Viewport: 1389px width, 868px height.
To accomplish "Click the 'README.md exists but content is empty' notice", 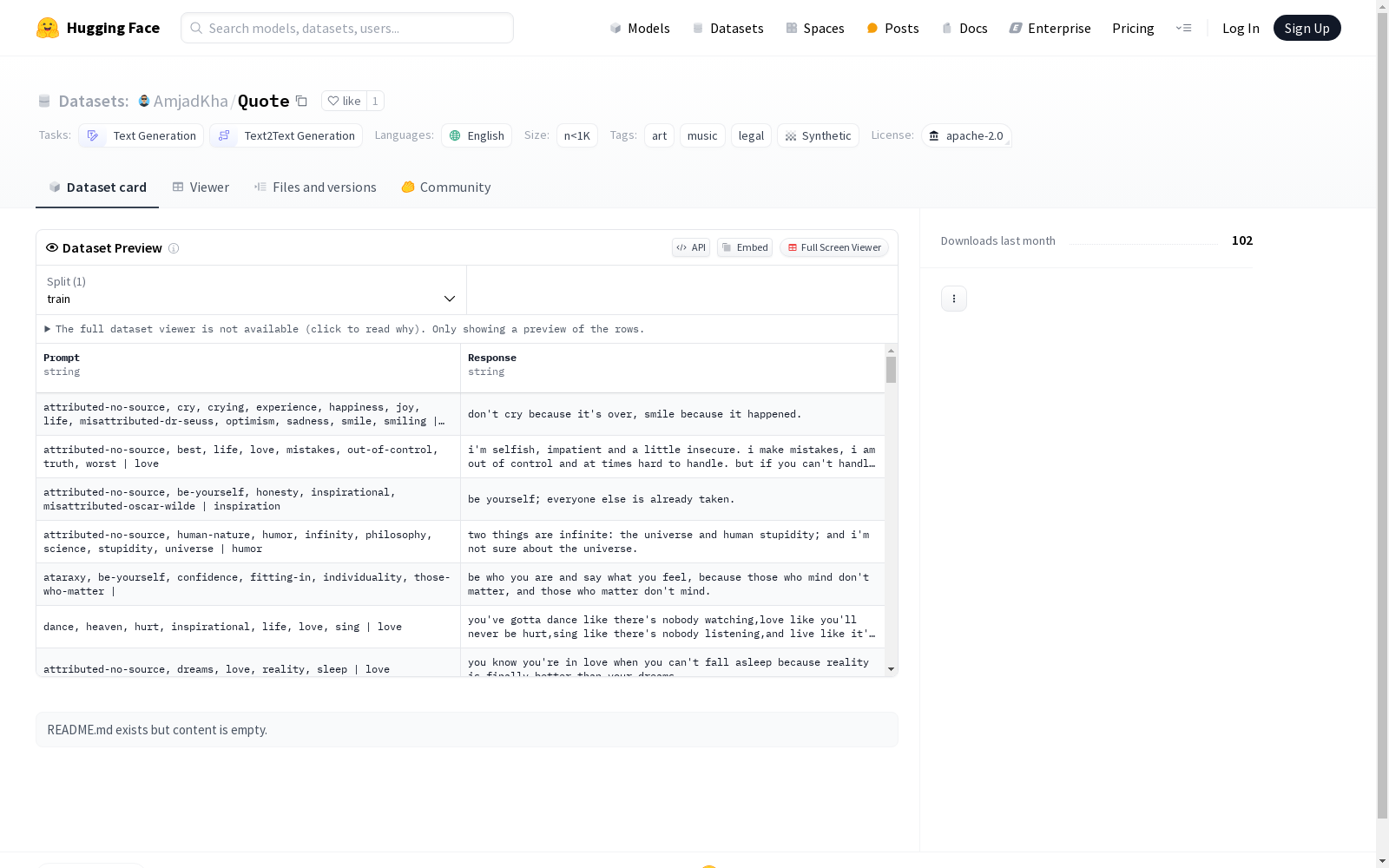I will [467, 730].
